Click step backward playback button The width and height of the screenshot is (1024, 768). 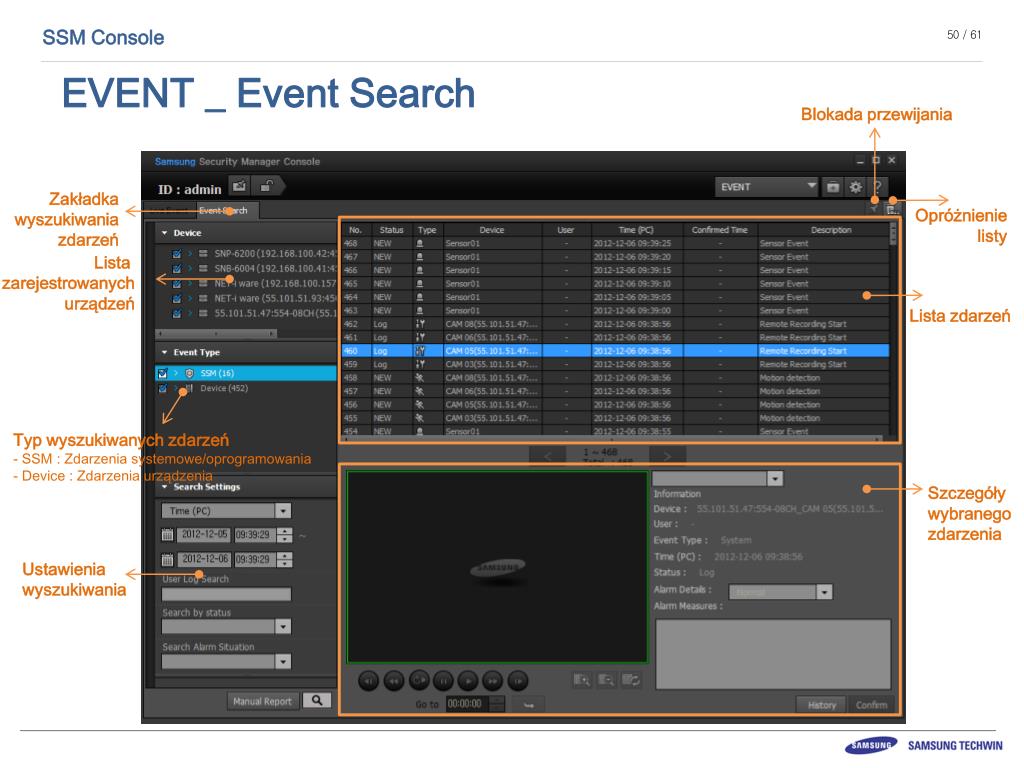(368, 680)
